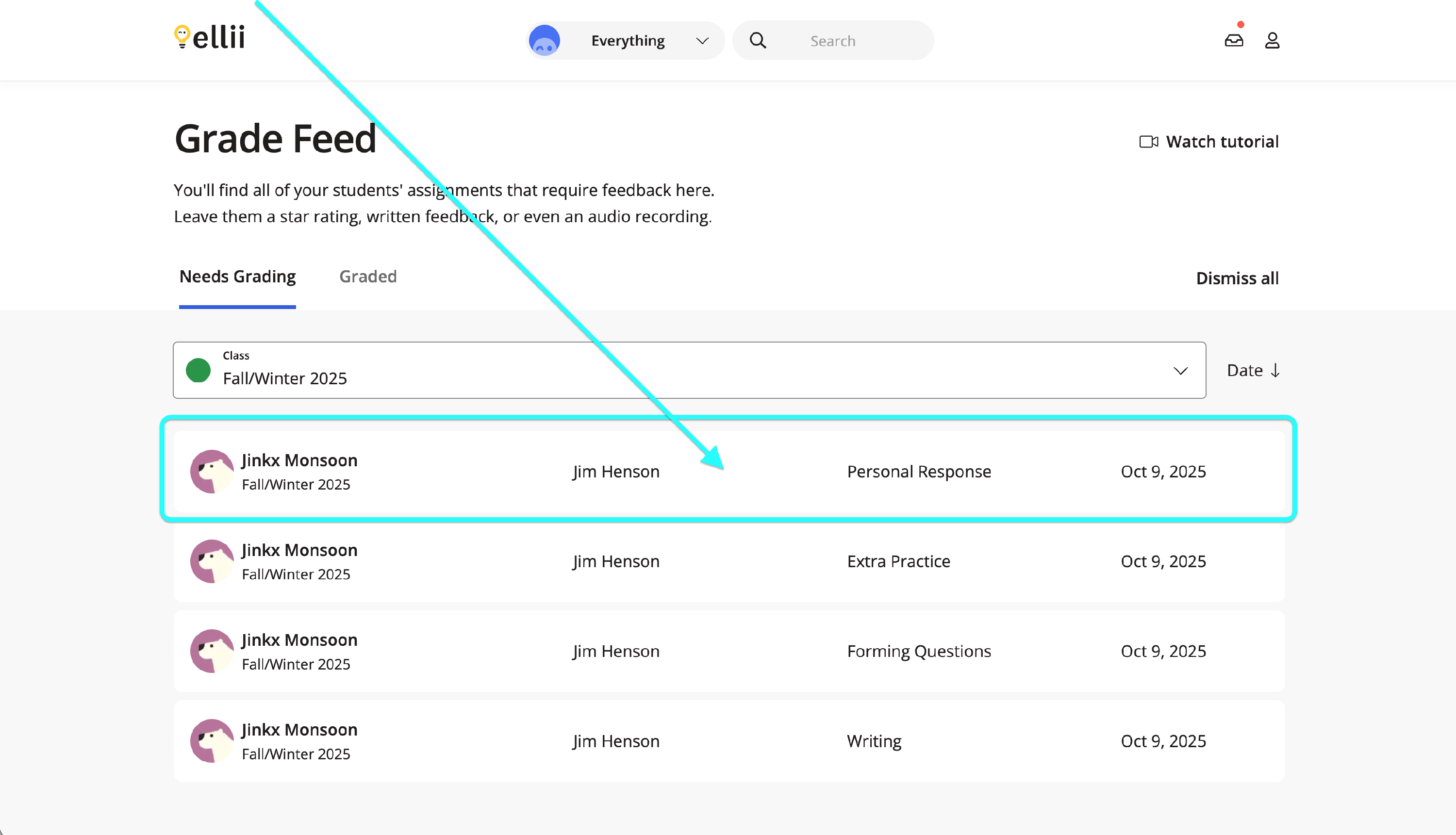Click avatar in Writing row
This screenshot has height=835, width=1456.
[x=212, y=740]
